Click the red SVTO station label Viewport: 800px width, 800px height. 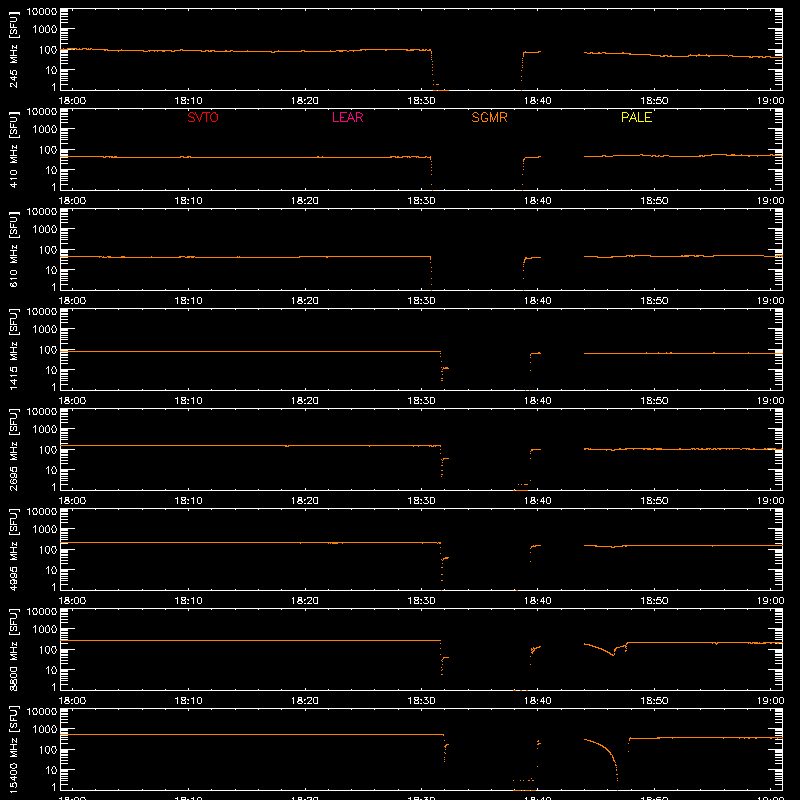pyautogui.click(x=203, y=117)
